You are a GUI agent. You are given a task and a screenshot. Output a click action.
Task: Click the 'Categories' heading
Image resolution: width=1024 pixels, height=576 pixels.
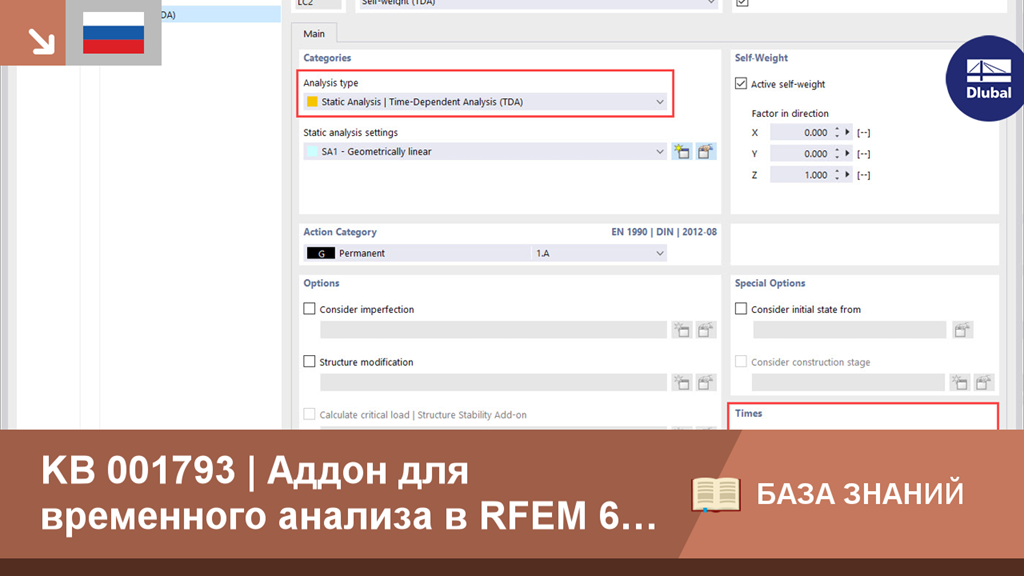327,57
